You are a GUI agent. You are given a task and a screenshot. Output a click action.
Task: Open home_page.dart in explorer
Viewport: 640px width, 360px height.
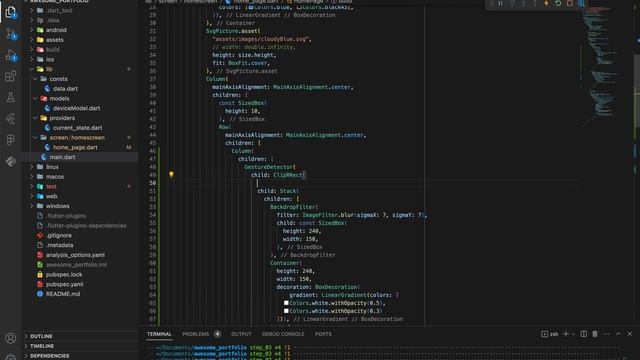tap(75, 147)
